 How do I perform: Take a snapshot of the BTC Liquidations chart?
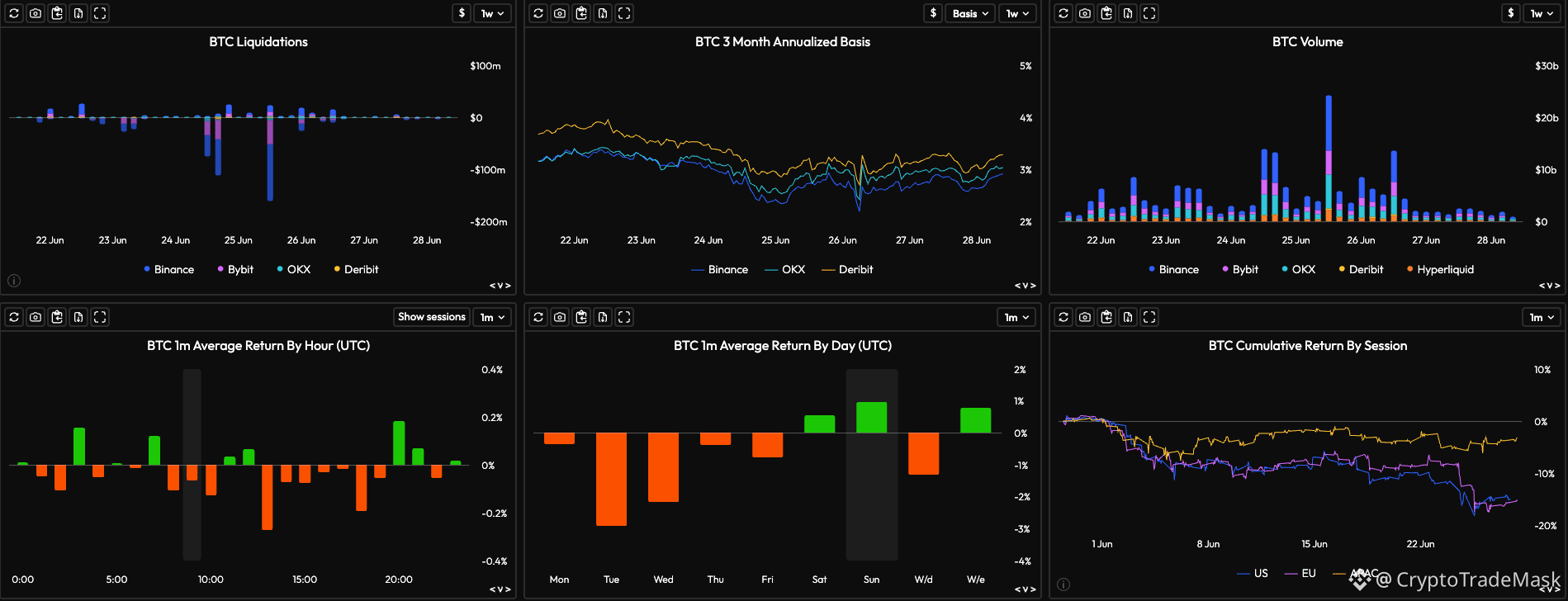[36, 13]
